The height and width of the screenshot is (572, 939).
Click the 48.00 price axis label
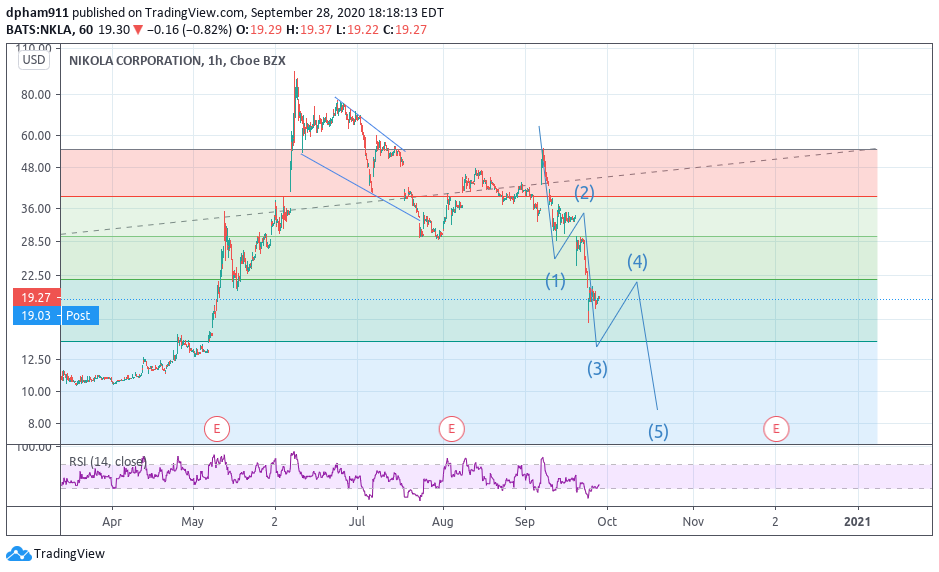click(x=37, y=168)
